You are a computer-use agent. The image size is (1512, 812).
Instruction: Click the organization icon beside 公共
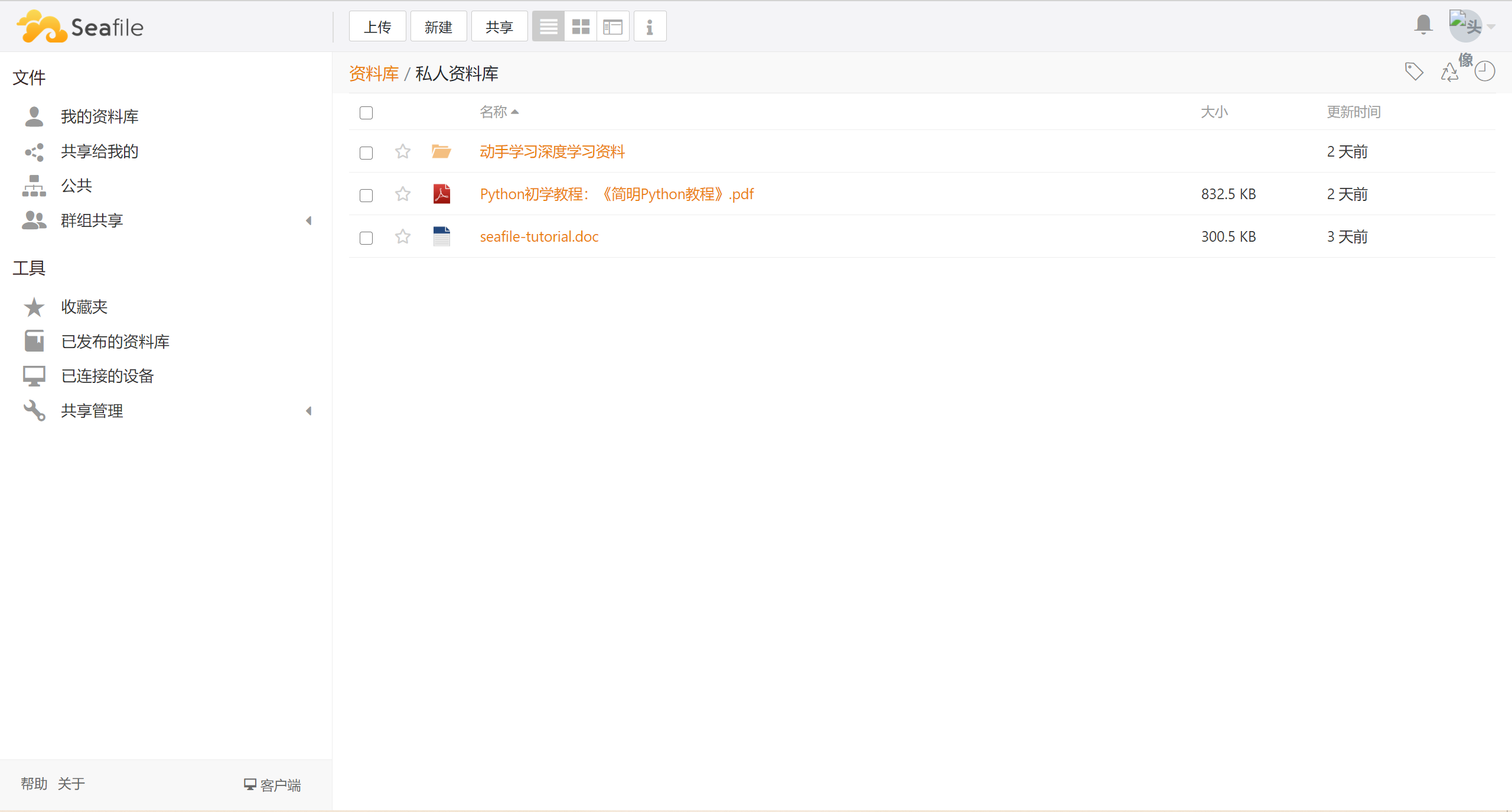(34, 186)
